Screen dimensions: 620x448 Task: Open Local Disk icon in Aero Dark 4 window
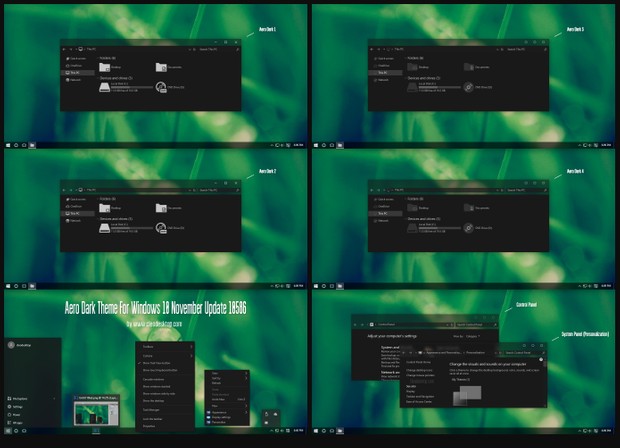[412, 228]
